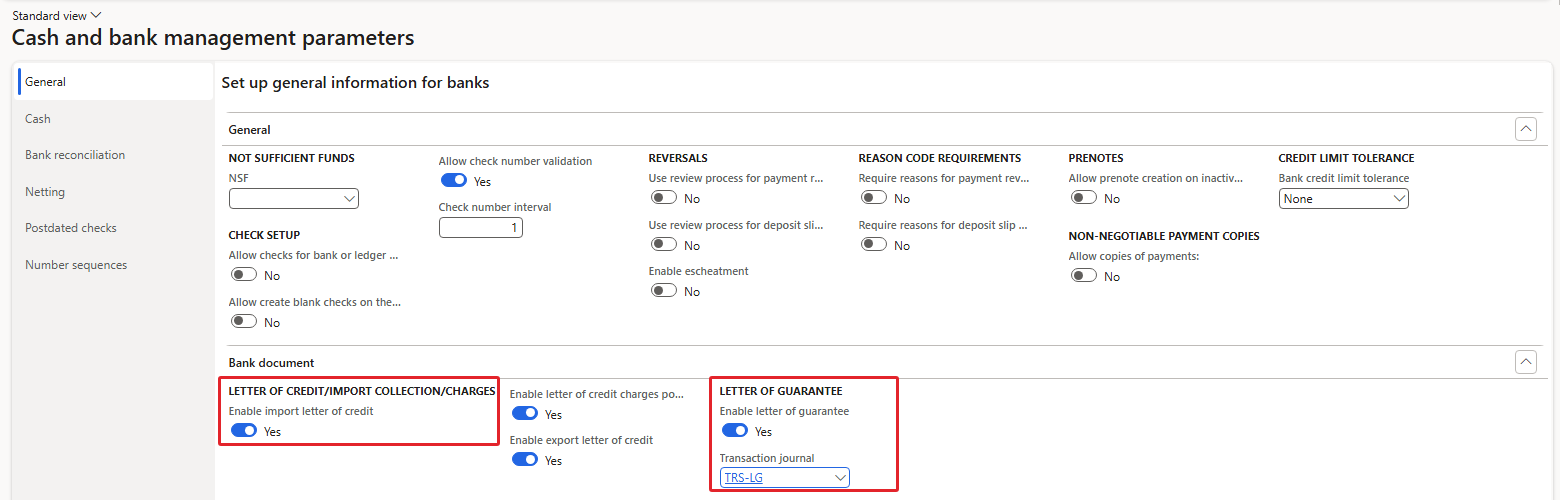Toggle Allow copies of payments
Image resolution: width=1560 pixels, height=500 pixels.
coord(1084,276)
